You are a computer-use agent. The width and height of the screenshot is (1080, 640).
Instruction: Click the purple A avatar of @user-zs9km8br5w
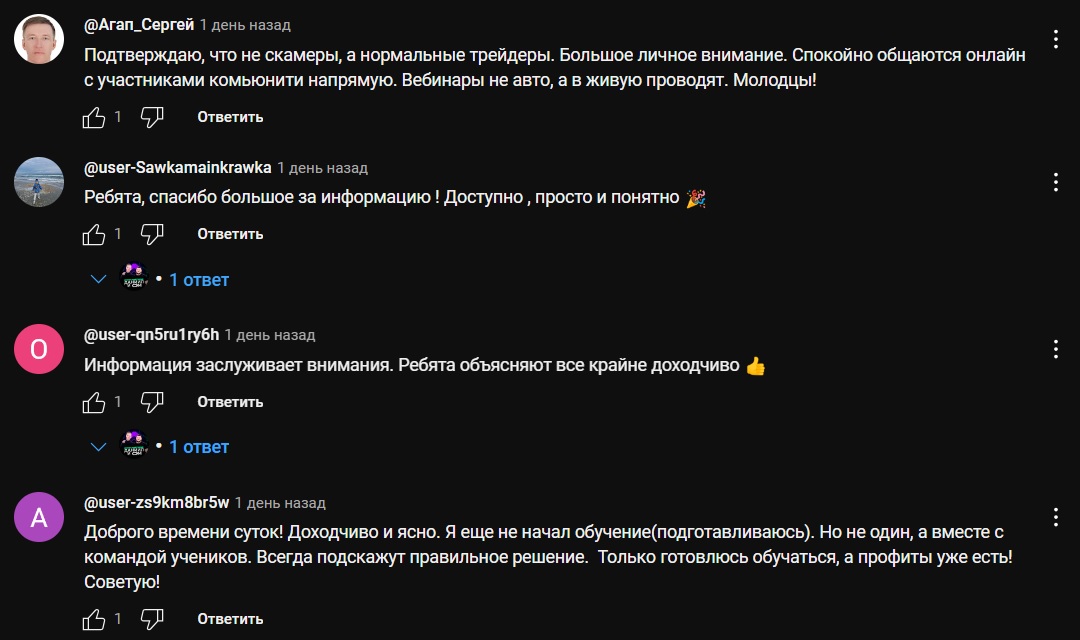[39, 517]
